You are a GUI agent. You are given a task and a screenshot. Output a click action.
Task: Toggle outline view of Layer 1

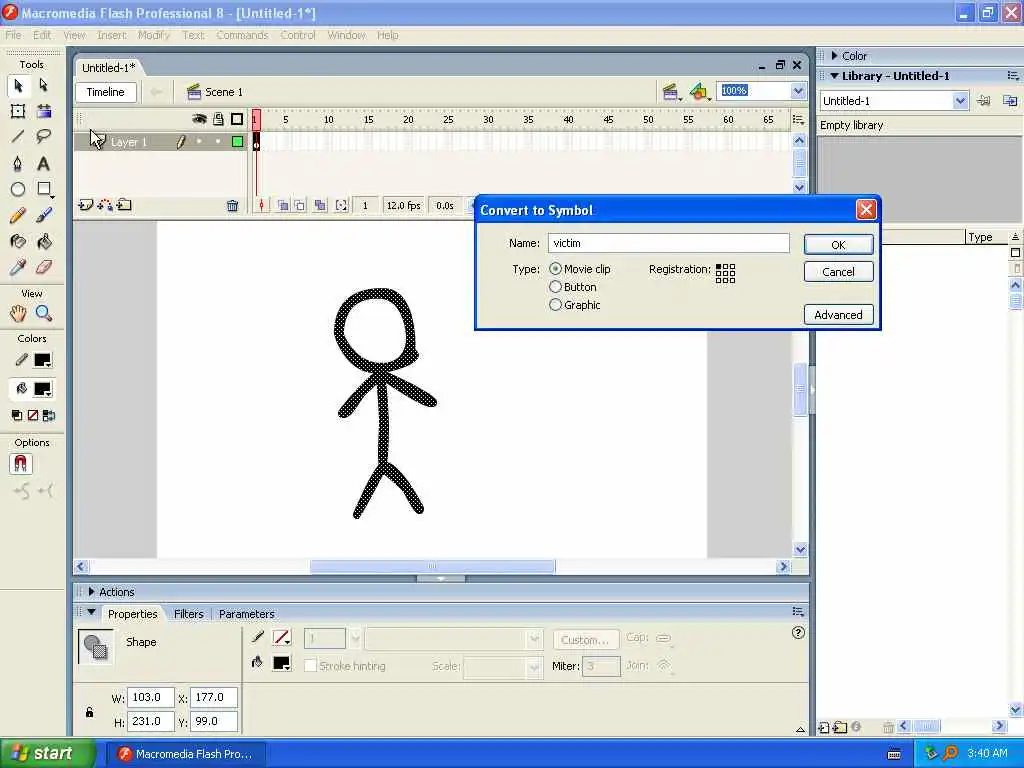[x=238, y=142]
